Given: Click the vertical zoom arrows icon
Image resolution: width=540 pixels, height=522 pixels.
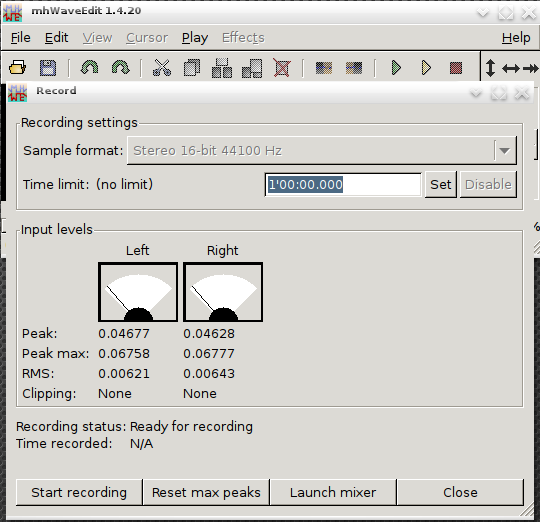Looking at the screenshot, I should 490,68.
